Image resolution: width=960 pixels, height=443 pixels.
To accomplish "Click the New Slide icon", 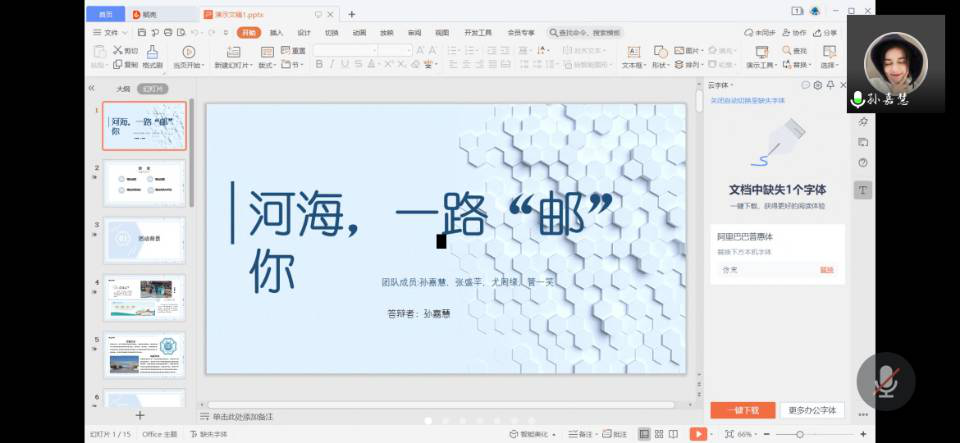I will (x=235, y=51).
